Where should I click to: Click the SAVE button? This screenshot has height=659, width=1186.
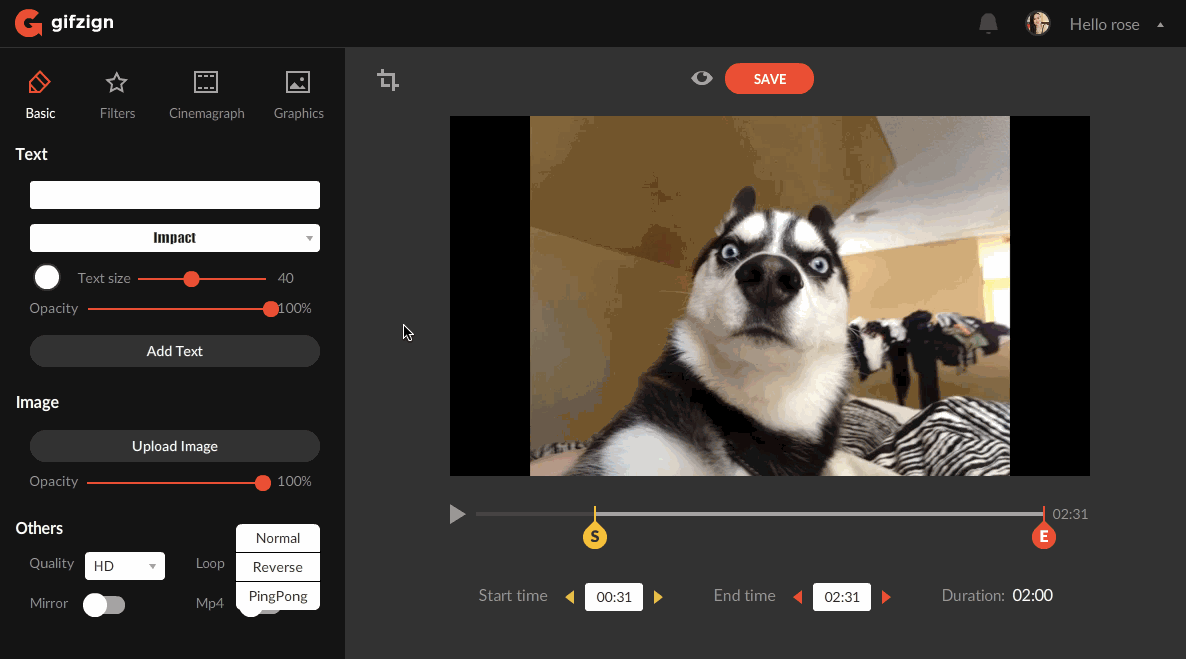click(769, 79)
